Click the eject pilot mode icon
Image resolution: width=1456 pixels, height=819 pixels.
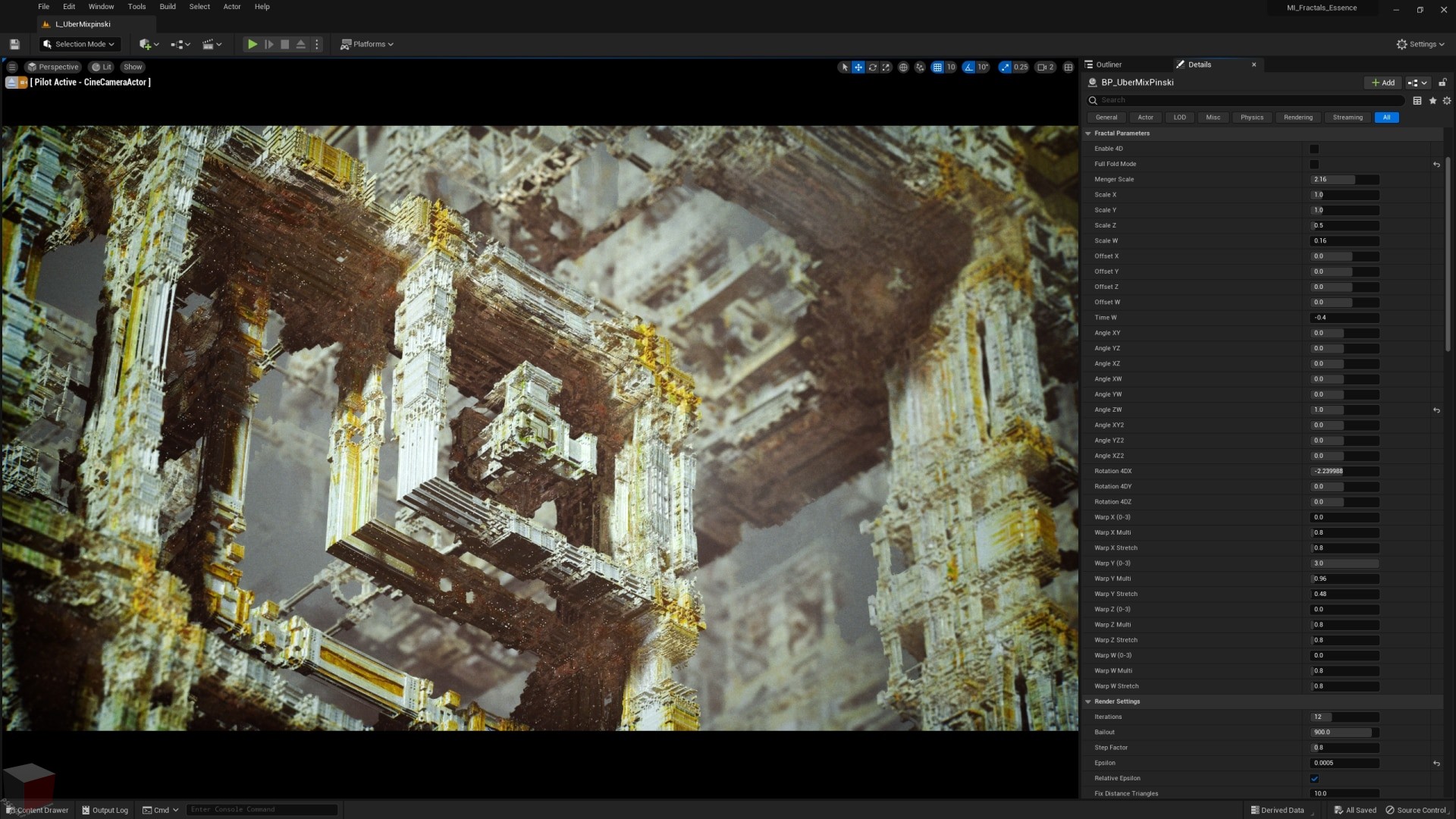click(11, 82)
